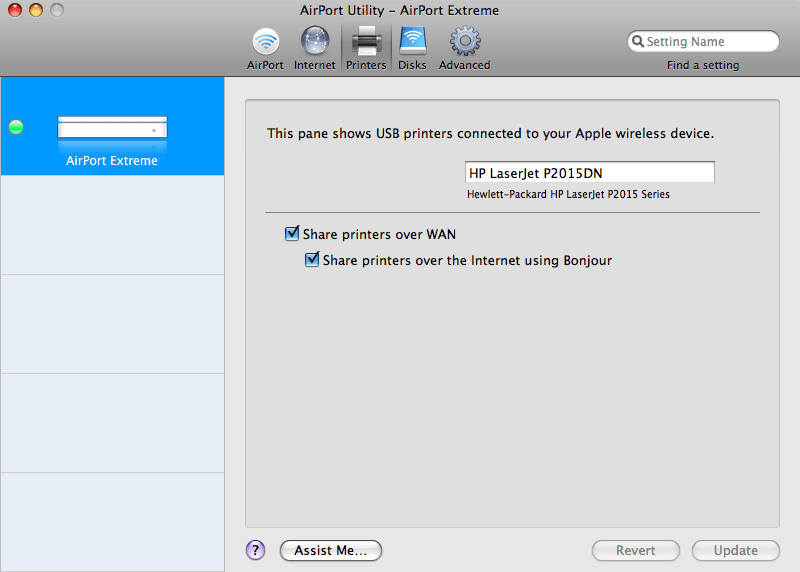Close the AirPort Utility window

point(15,10)
